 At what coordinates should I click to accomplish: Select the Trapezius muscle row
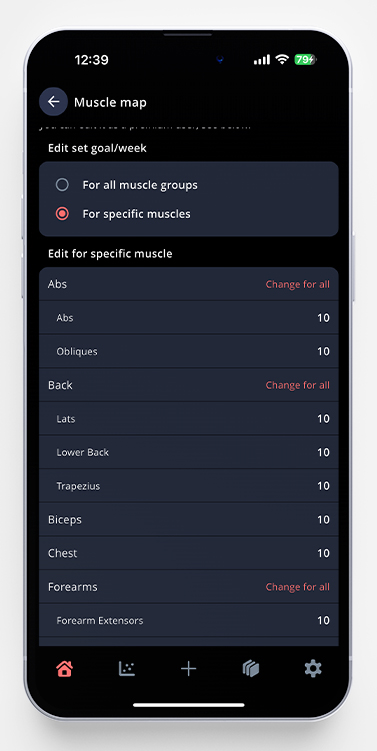pyautogui.click(x=189, y=486)
